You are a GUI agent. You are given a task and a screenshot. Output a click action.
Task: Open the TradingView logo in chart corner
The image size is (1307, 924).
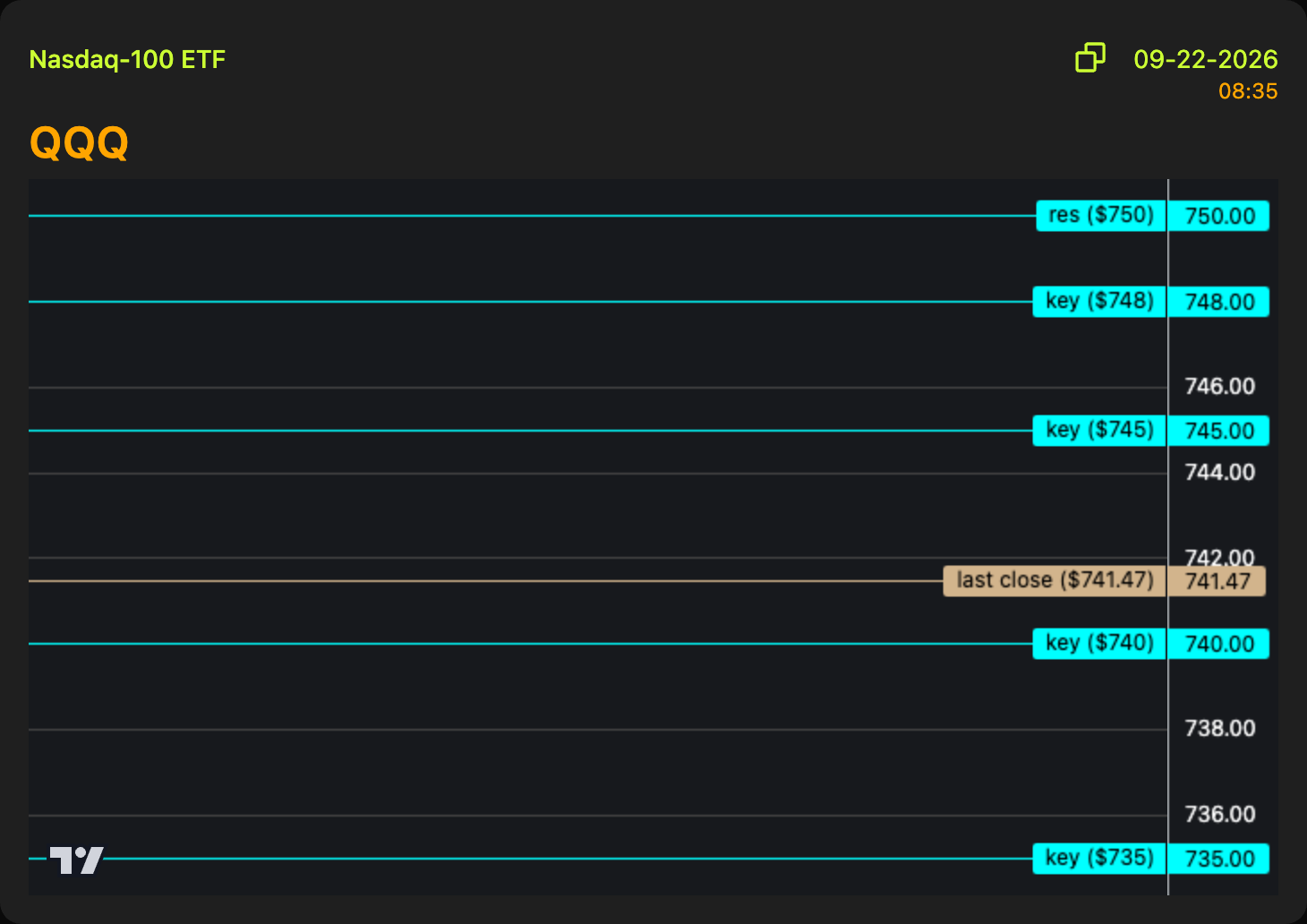point(76,860)
